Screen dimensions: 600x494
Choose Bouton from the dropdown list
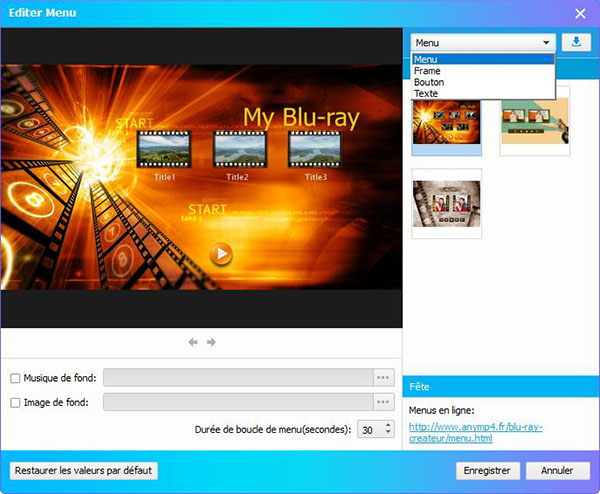tap(429, 82)
